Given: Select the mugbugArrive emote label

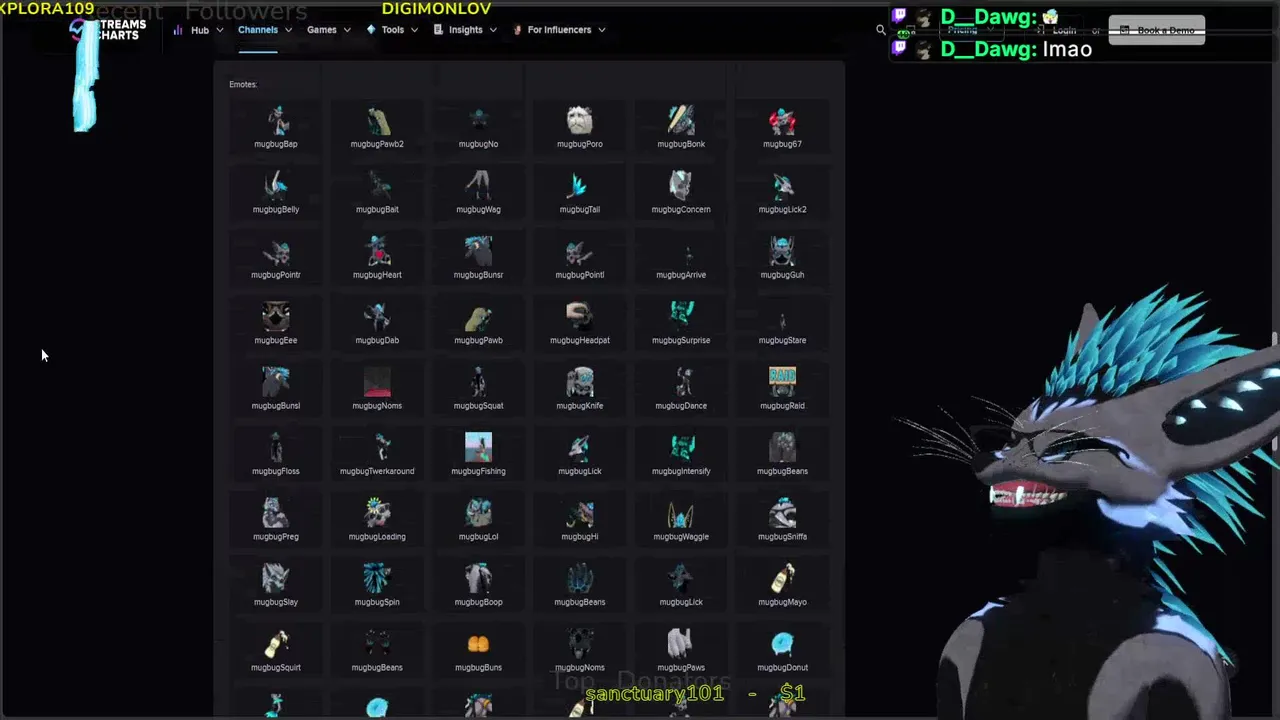Looking at the screenshot, I should 681,275.
